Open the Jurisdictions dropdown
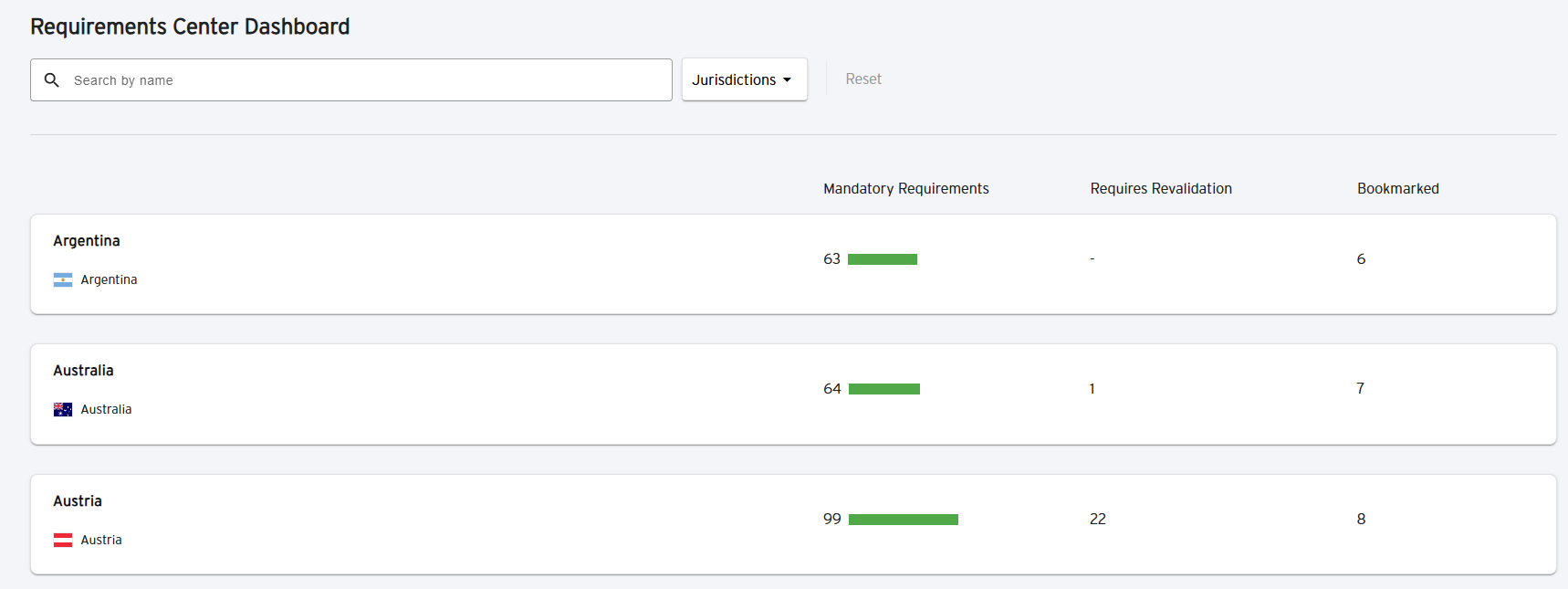Screen dimensions: 1568x589 (744, 79)
